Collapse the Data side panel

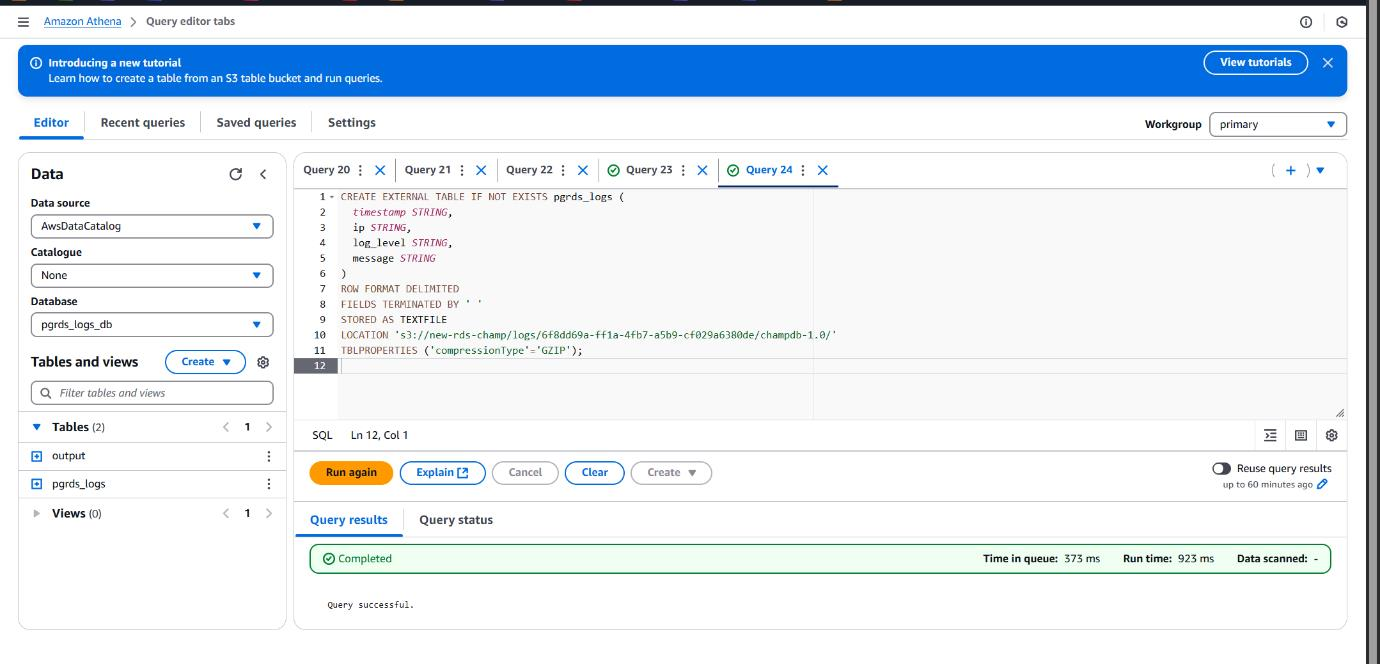[x=263, y=174]
